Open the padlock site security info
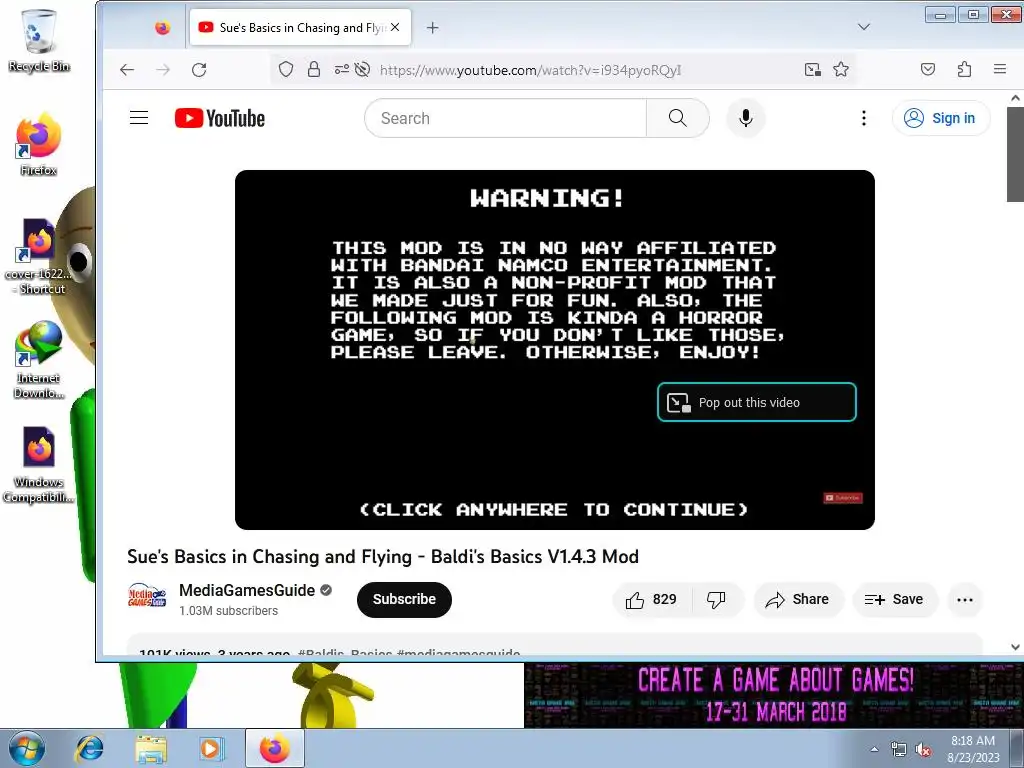Screen dimensions: 1024x768 tap(313, 70)
